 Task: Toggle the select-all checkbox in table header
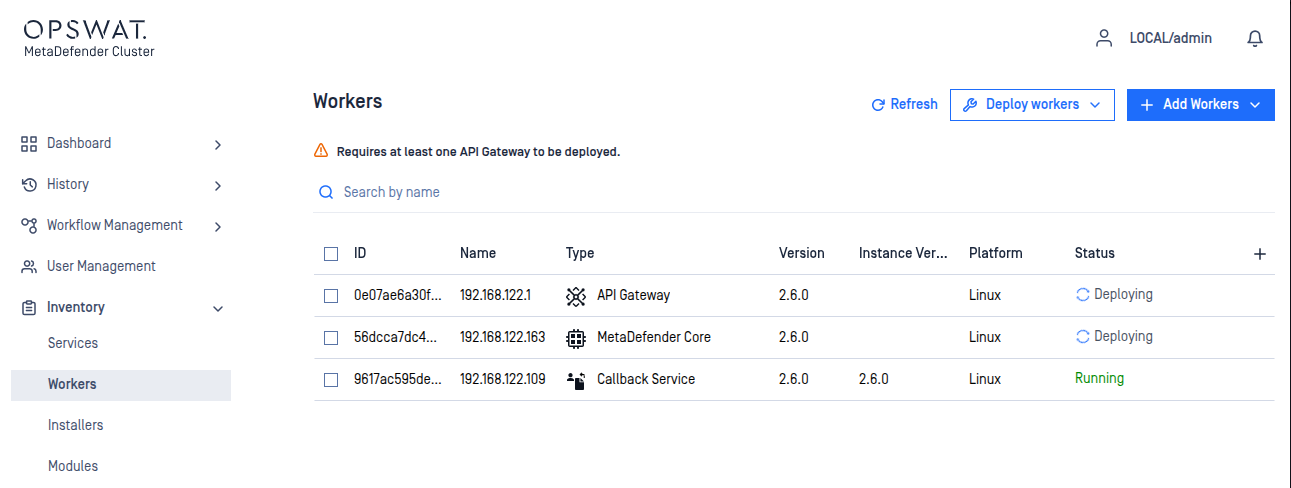(331, 254)
